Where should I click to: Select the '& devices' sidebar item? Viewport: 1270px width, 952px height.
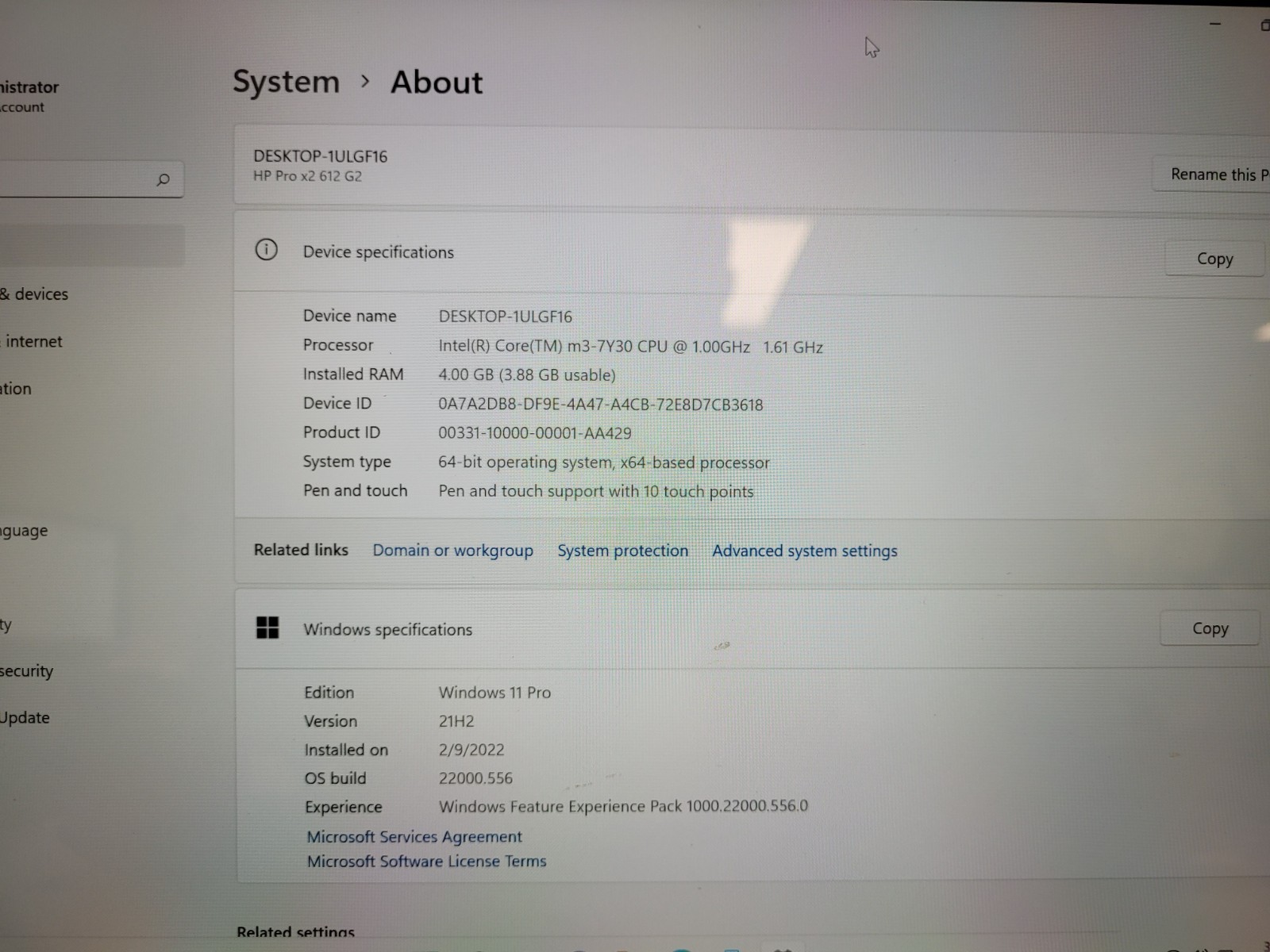click(34, 294)
